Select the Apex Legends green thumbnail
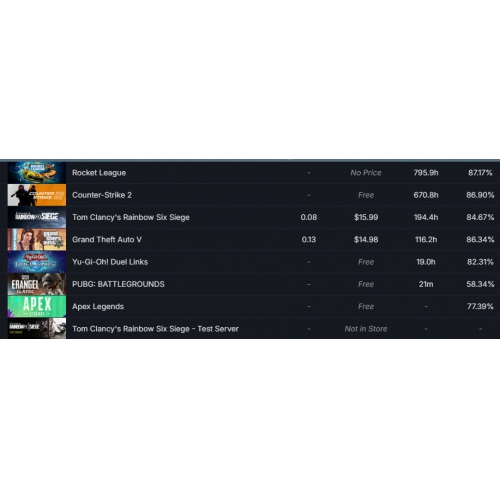Screen dimensions: 500x500 37,306
